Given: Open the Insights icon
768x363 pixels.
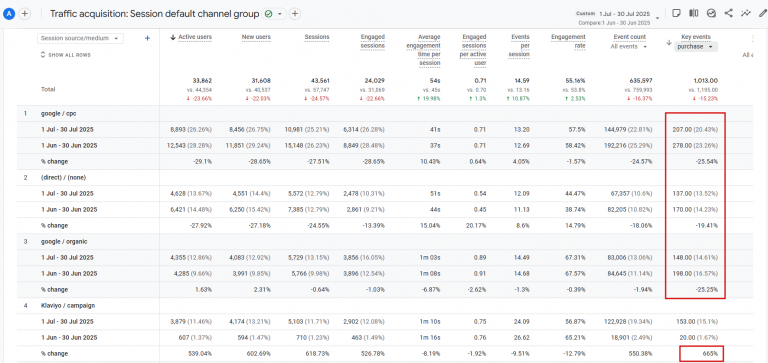Looking at the screenshot, I should click(711, 13).
